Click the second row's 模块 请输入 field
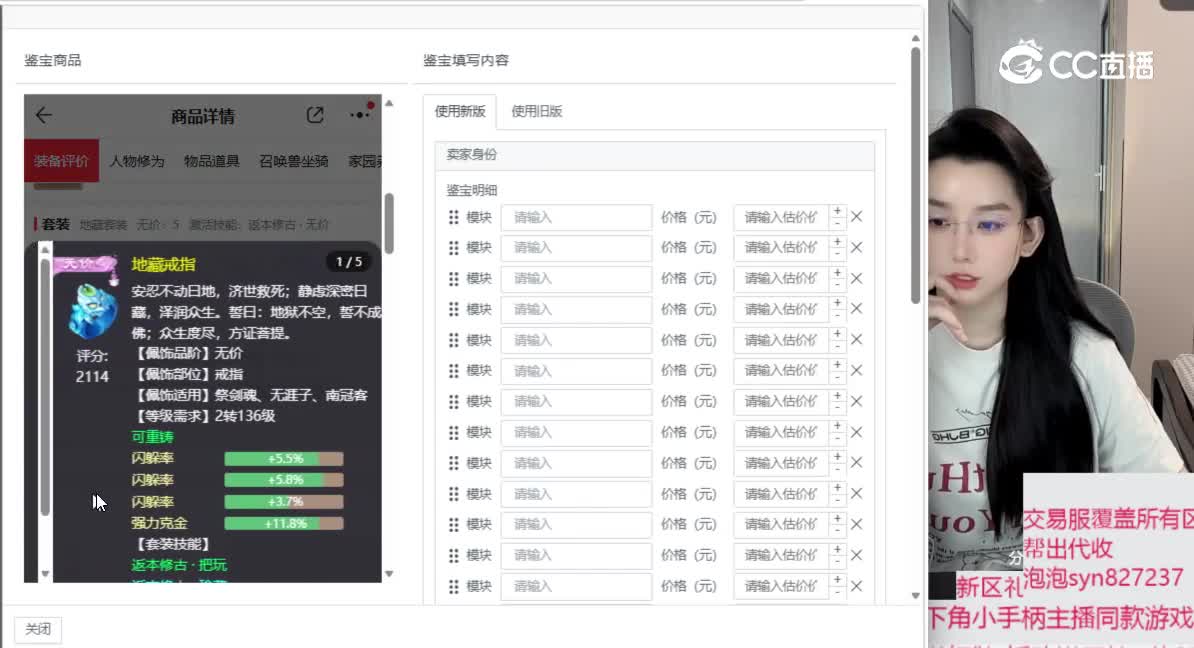The height and width of the screenshot is (648, 1194). (x=576, y=247)
